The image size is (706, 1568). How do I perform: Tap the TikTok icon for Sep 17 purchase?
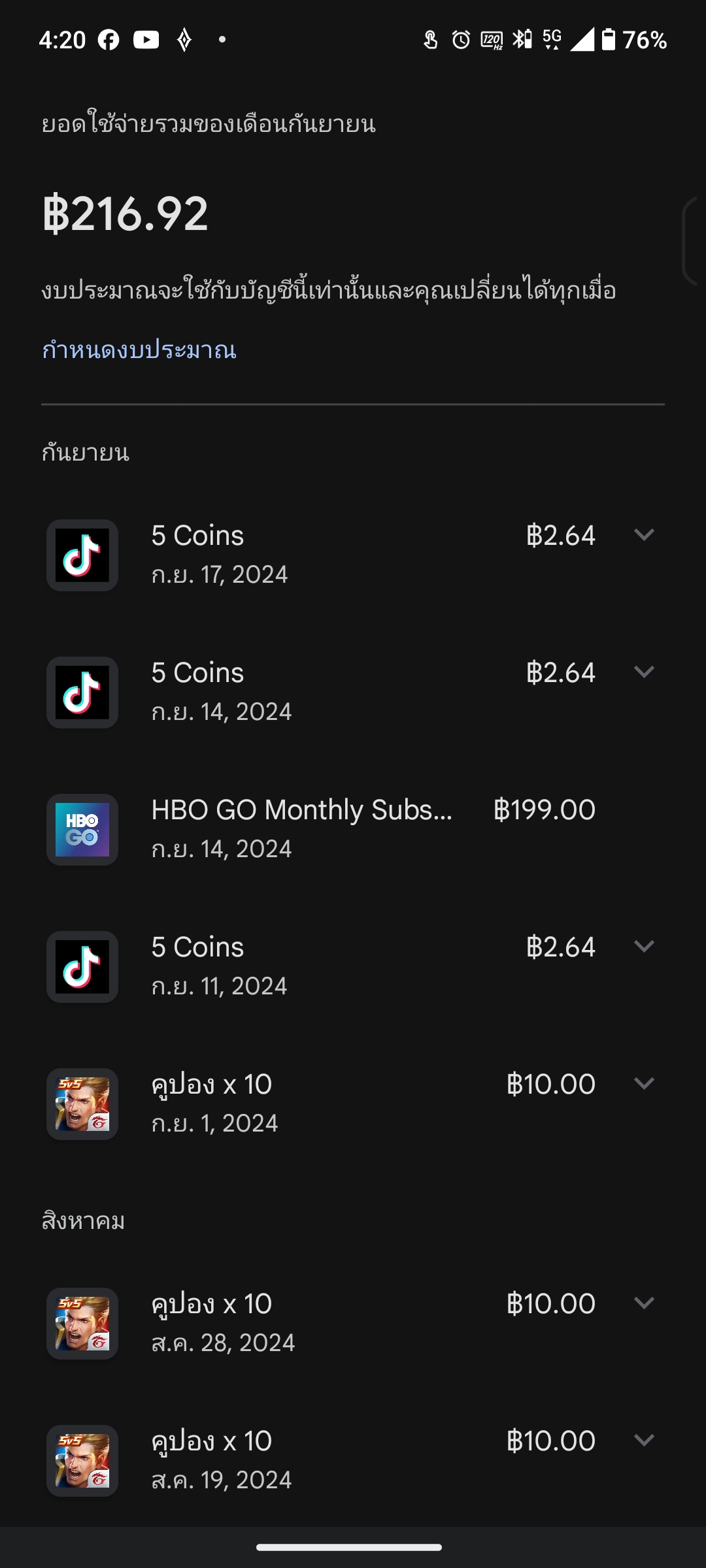[x=82, y=555]
